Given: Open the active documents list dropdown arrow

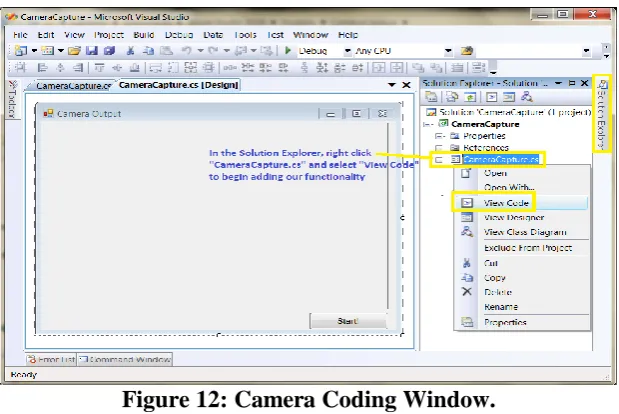Looking at the screenshot, I should coord(392,85).
